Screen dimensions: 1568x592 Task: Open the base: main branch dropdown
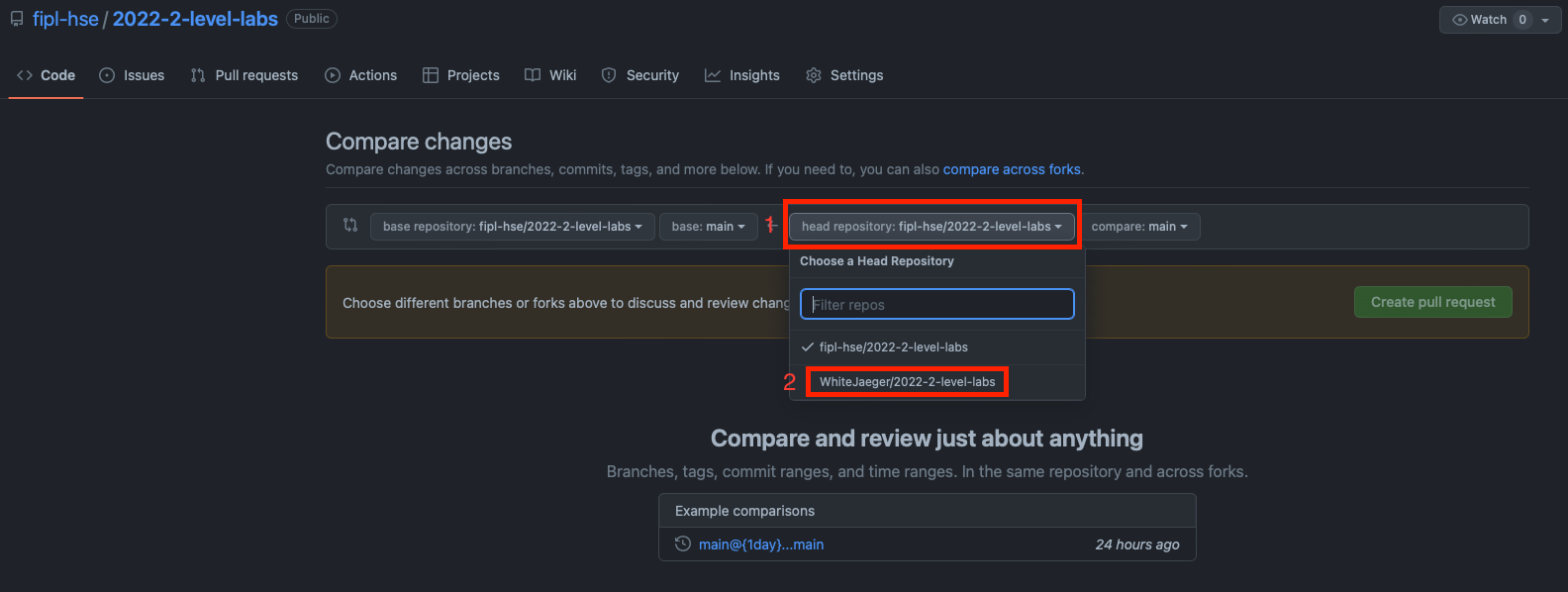pyautogui.click(x=708, y=227)
